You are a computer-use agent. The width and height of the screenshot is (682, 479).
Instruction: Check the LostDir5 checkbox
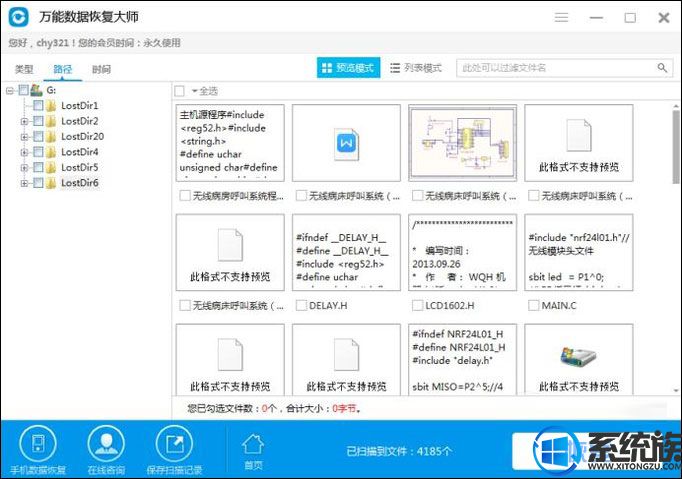38,167
